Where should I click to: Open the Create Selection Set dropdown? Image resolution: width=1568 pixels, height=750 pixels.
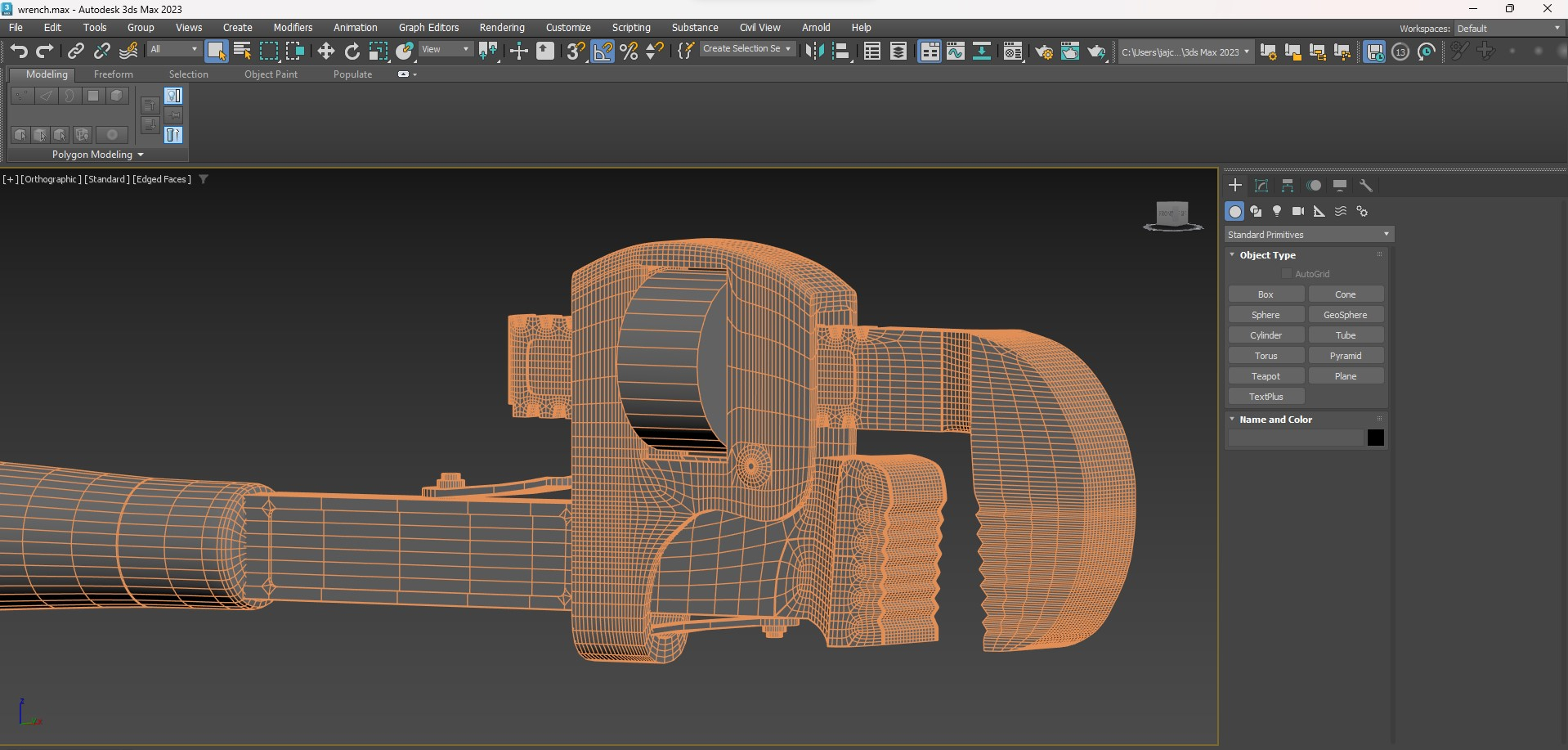(x=747, y=49)
